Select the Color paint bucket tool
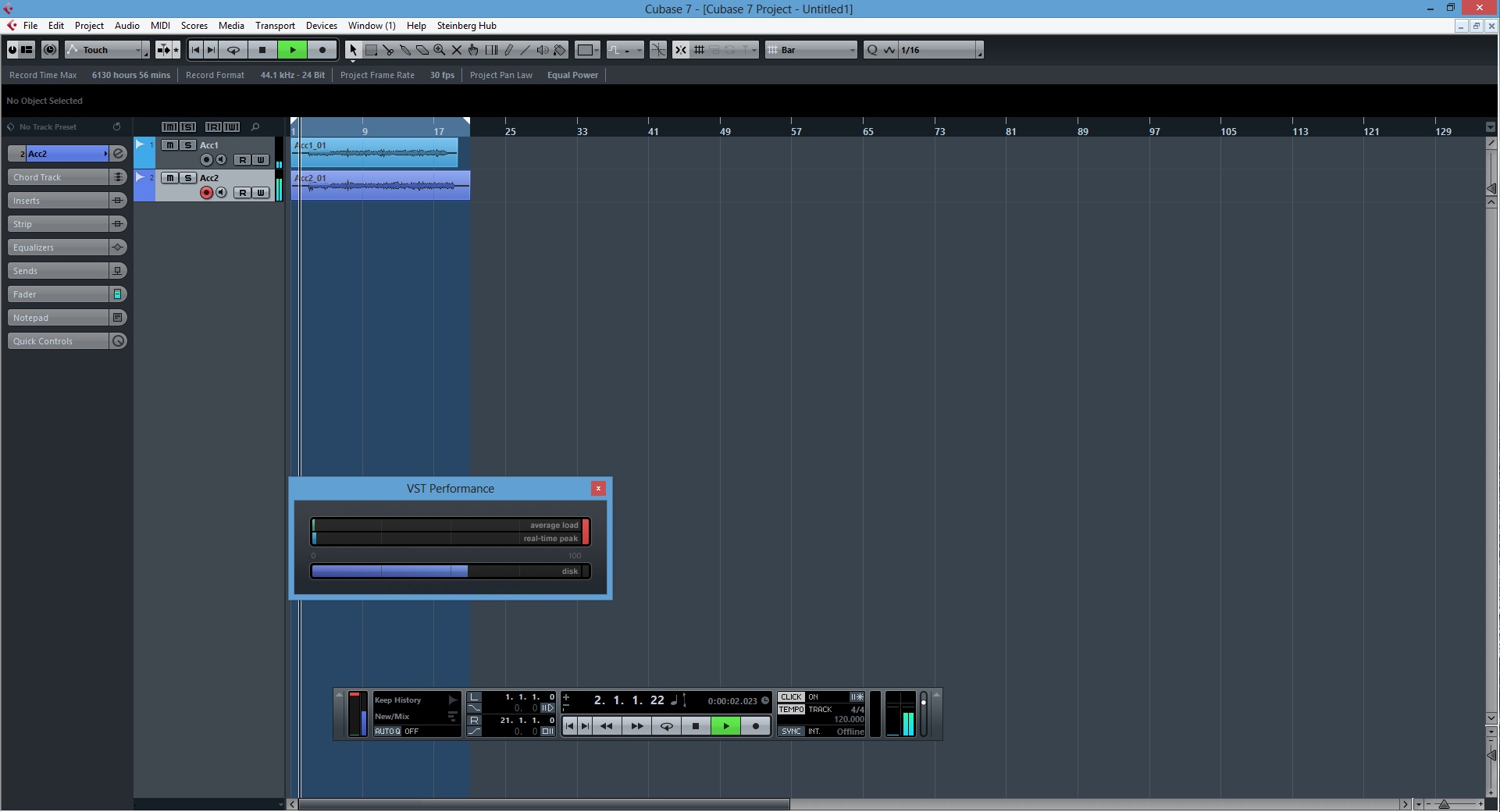1500x812 pixels. pyautogui.click(x=560, y=50)
